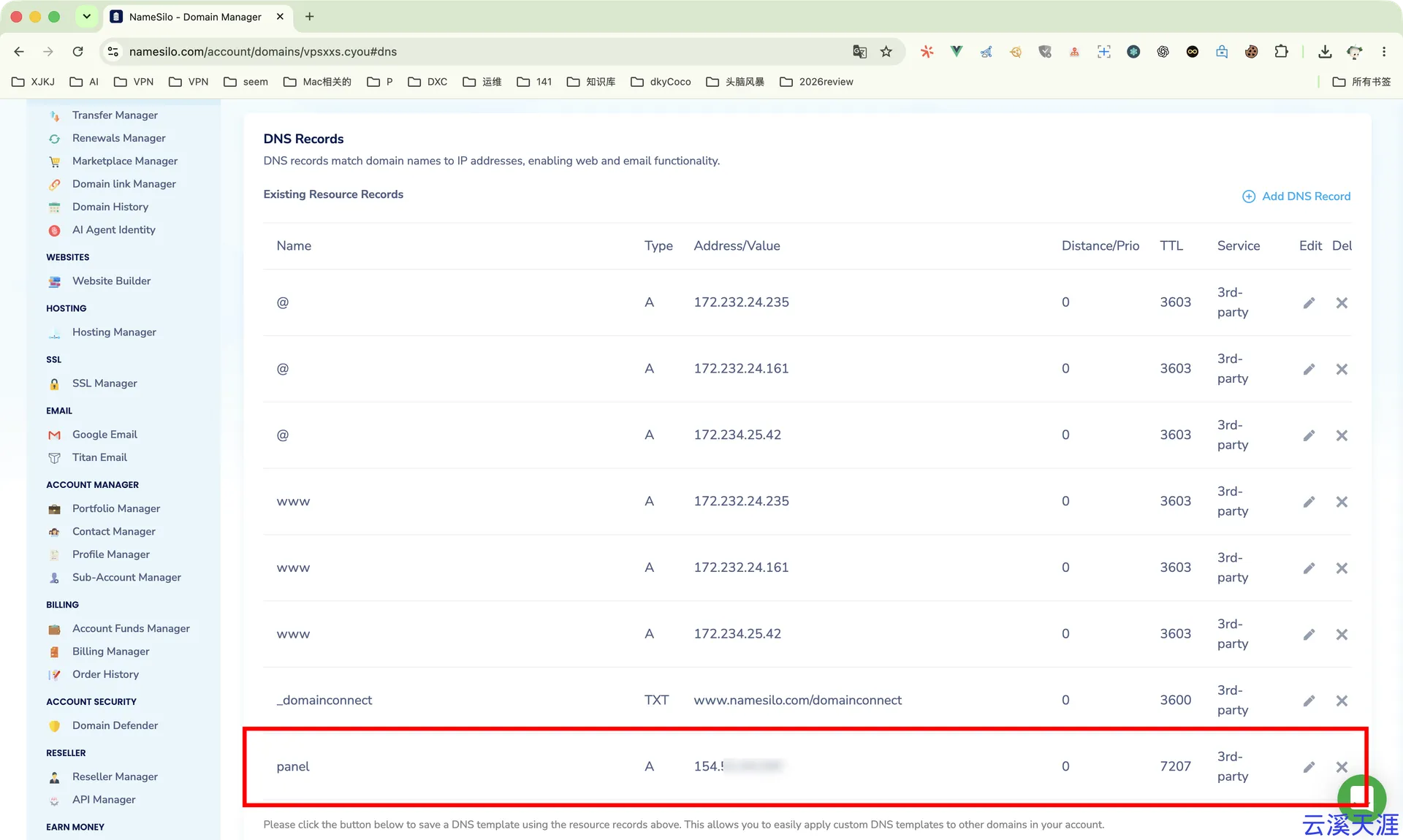Close the NameSilo Domain Manager tab
Viewport: 1403px width, 840px height.
280,16
